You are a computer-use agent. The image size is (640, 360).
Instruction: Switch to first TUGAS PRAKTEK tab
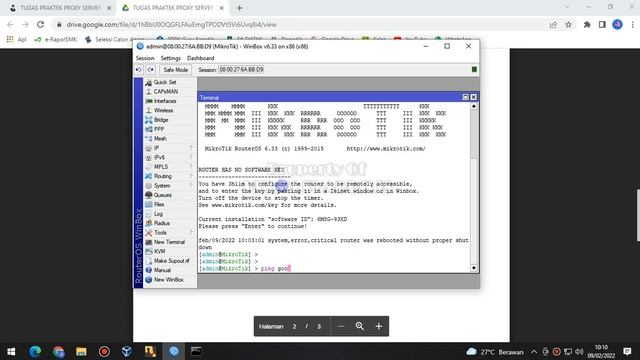60,8
